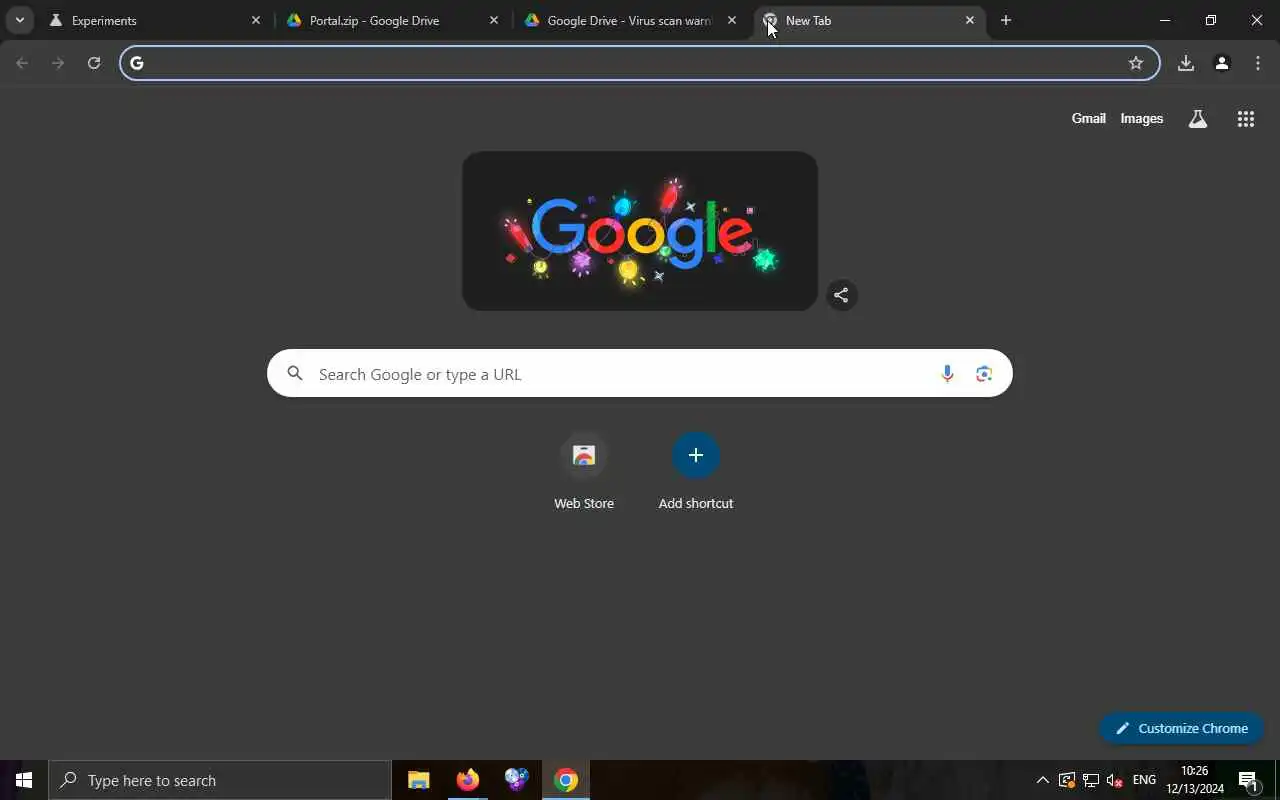This screenshot has height=800, width=1280.
Task: Switch to the Portal.zip Google Drive tab
Action: tap(393, 20)
